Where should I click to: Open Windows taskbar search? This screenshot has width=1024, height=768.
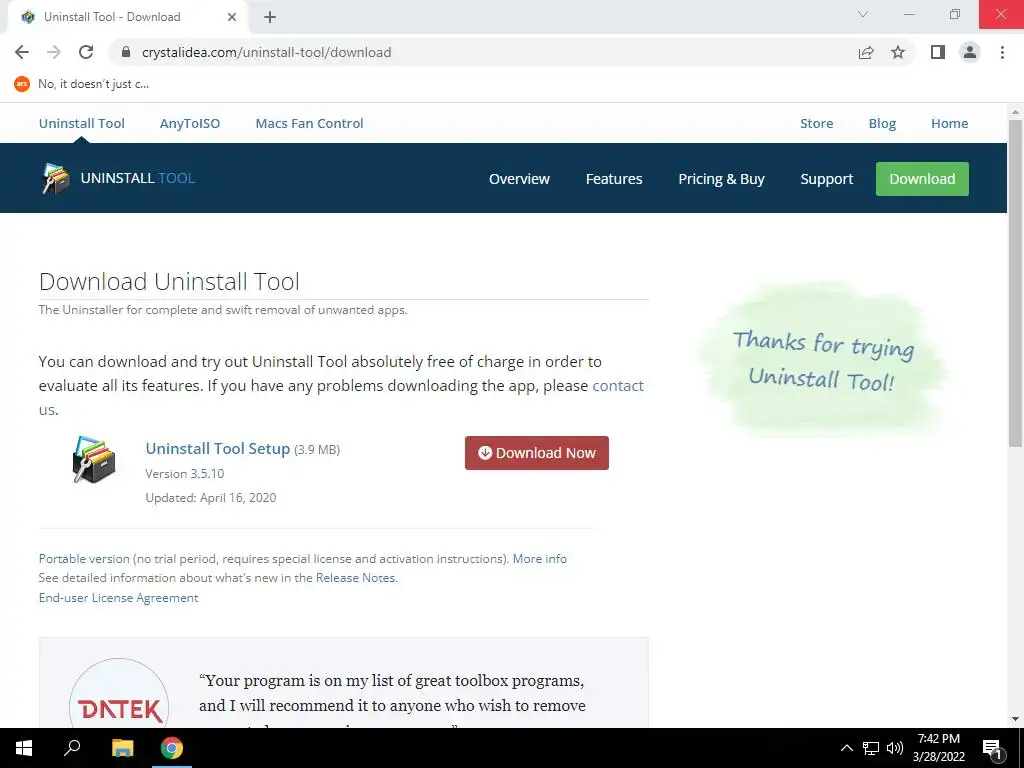tap(72, 748)
